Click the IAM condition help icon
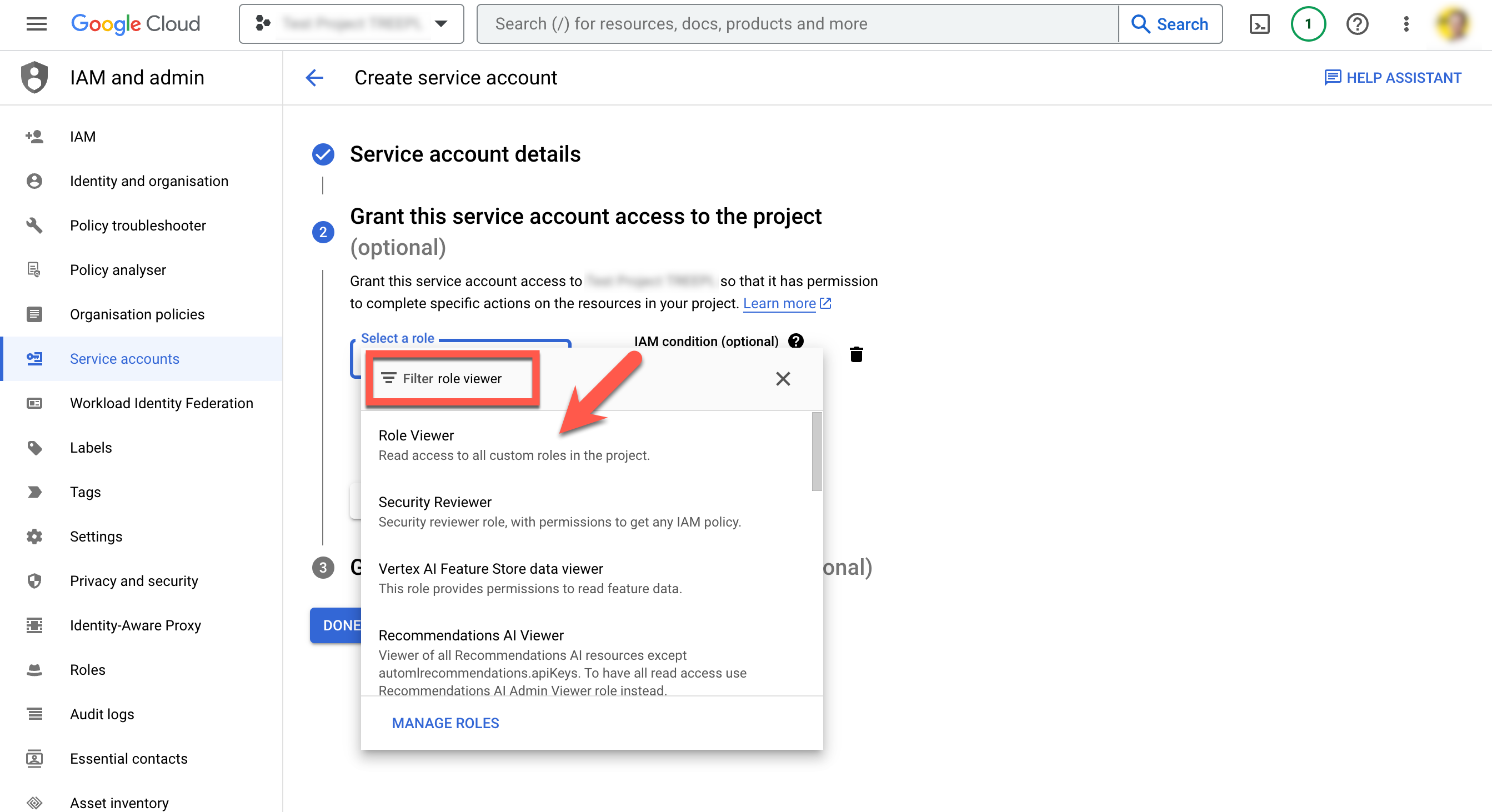 (797, 340)
